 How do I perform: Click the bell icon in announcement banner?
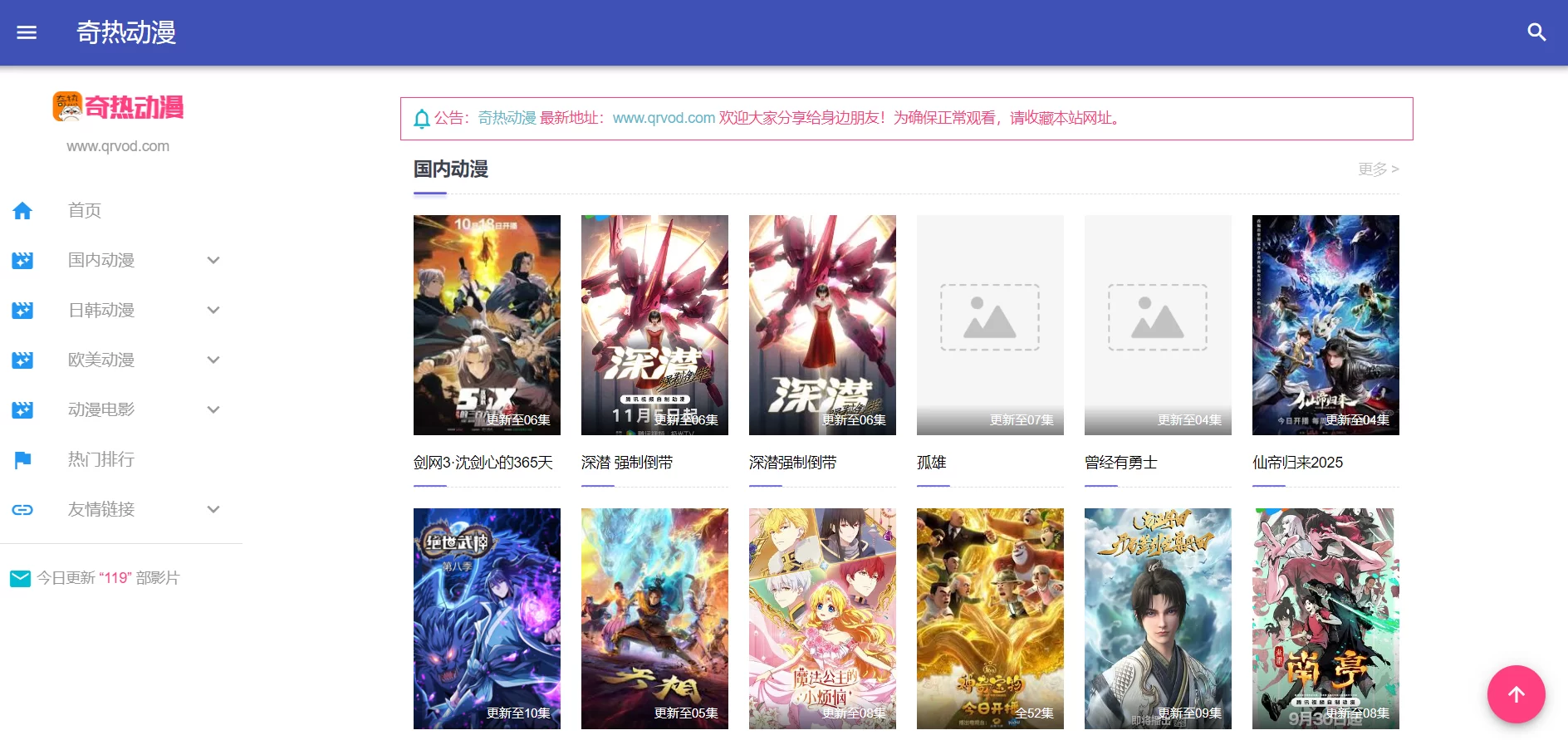pyautogui.click(x=422, y=119)
